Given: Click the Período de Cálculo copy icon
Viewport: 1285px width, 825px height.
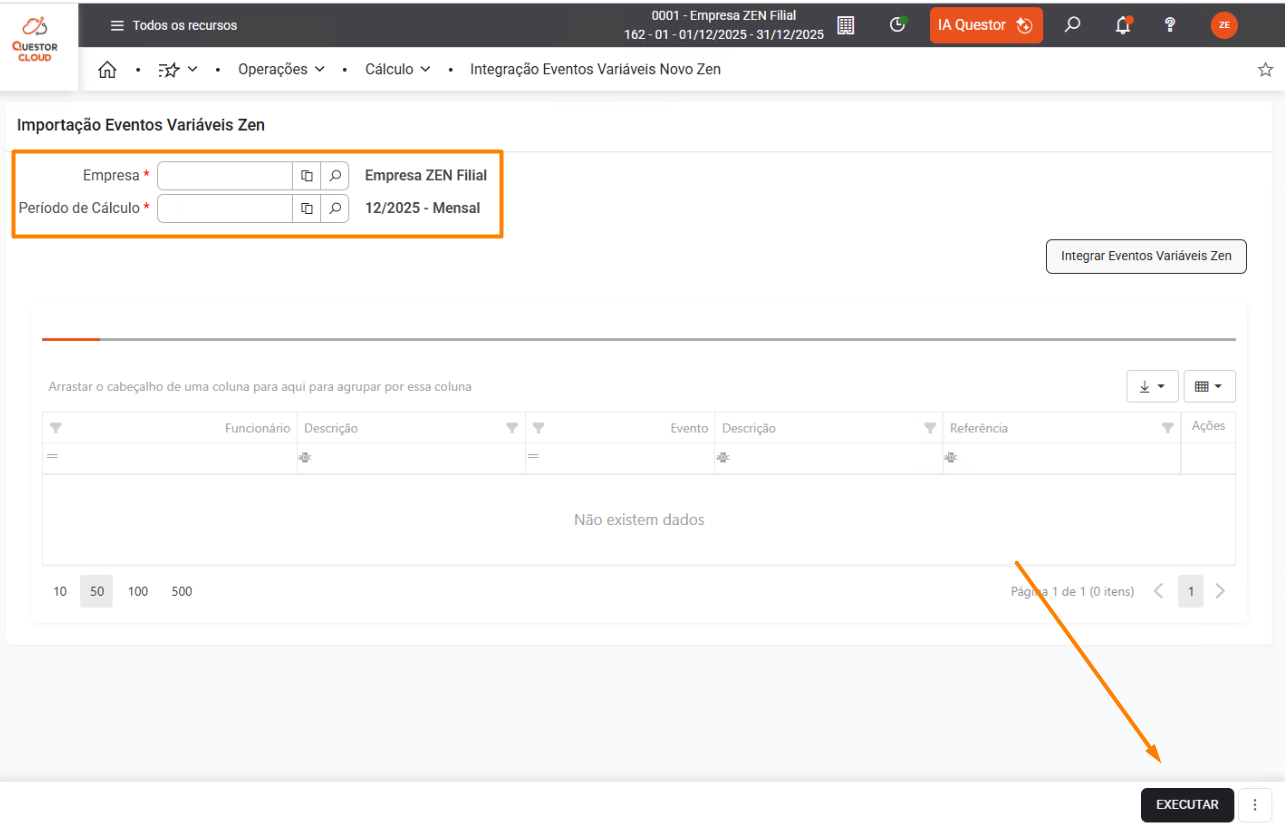Looking at the screenshot, I should click(307, 209).
